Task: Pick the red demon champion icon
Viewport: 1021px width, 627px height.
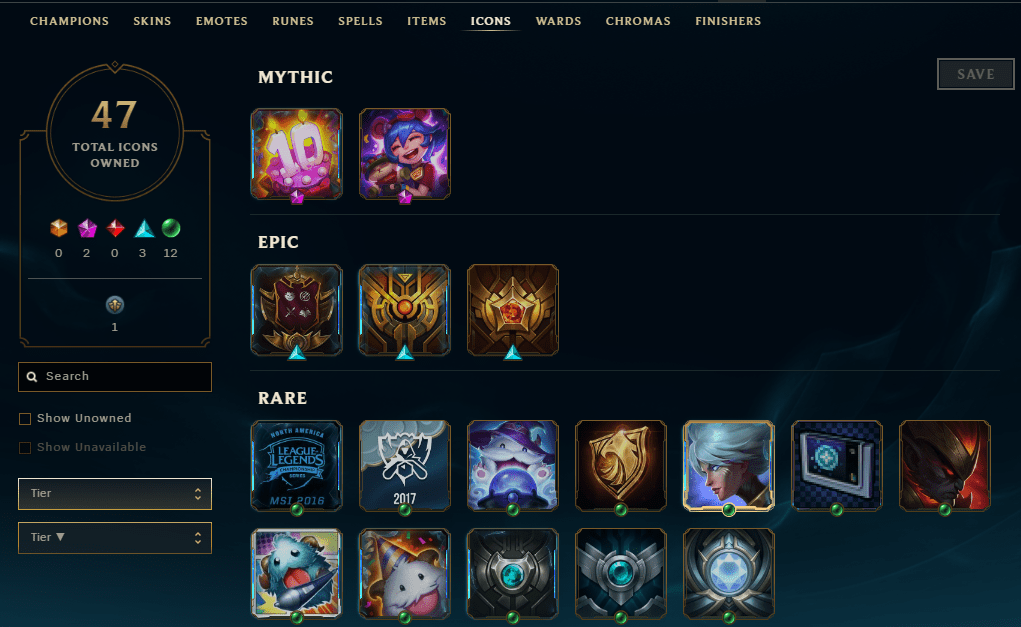Action: (945, 466)
